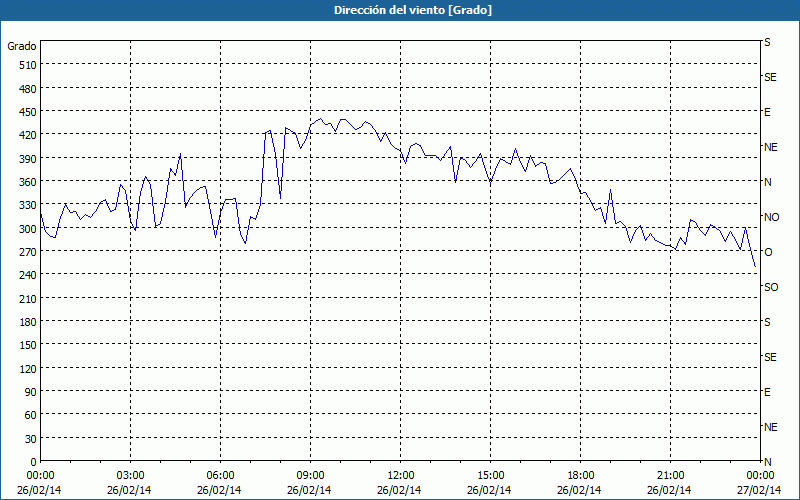
Task: Click the 390 degree axis label
Action: [x=28, y=159]
